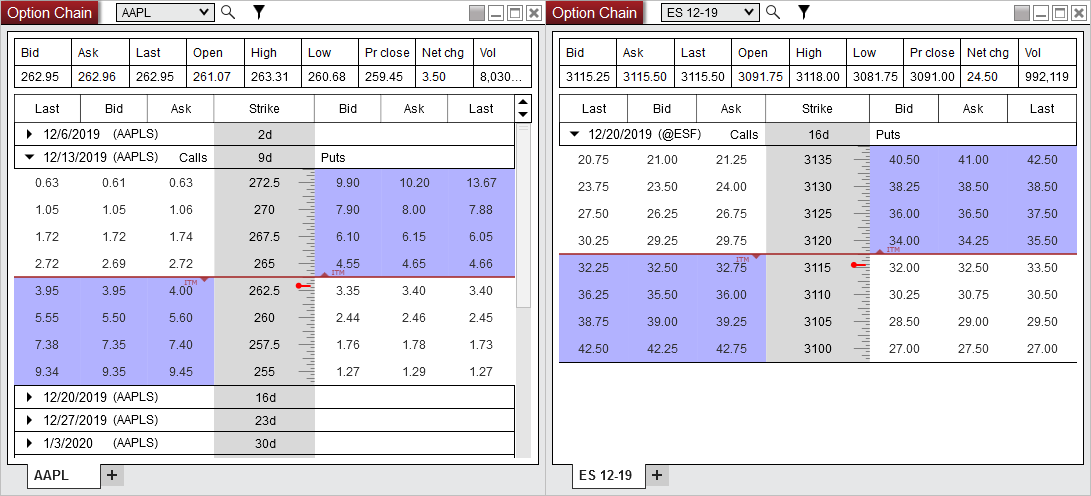
Task: Maximize the AAPL Option Chain window
Action: 515,13
